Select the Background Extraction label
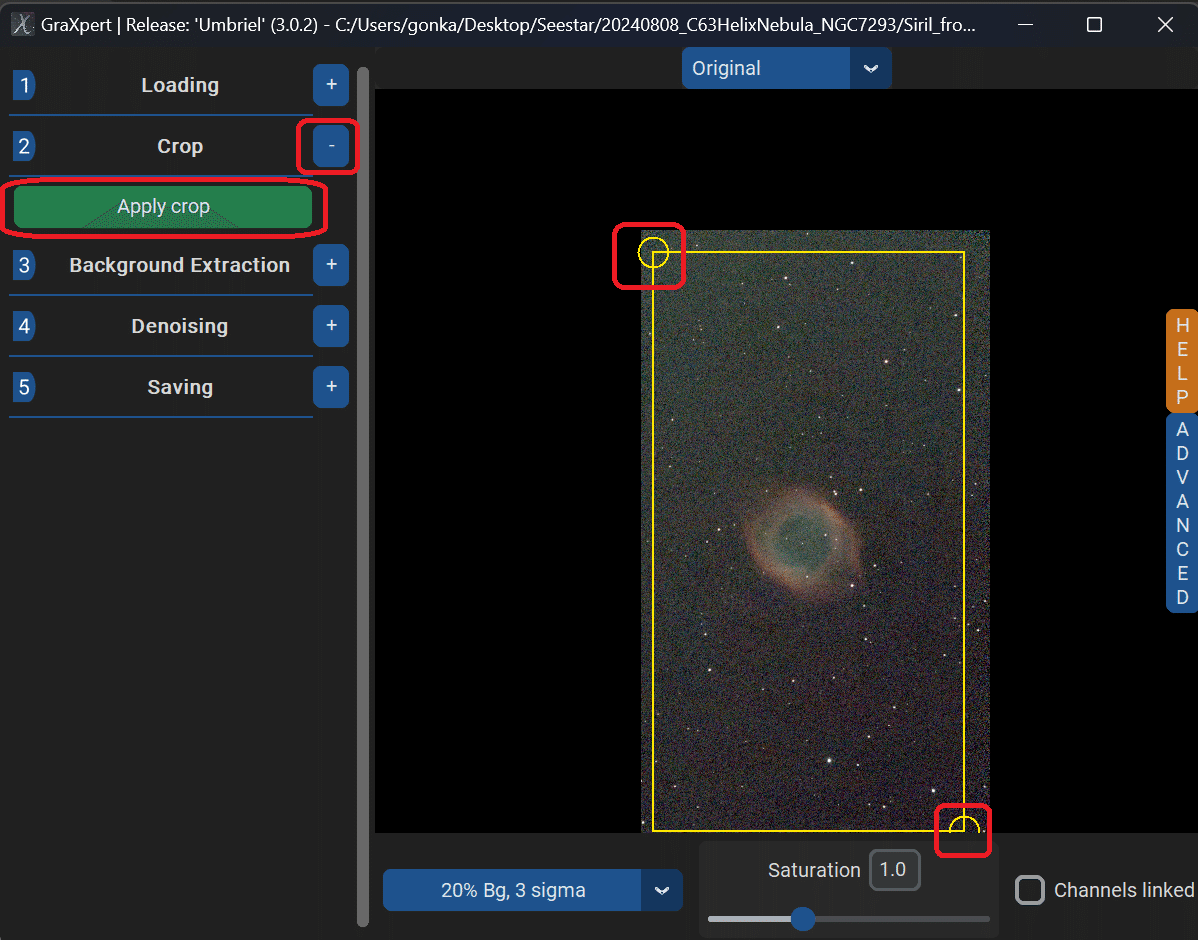This screenshot has height=940, width=1198. [x=180, y=265]
